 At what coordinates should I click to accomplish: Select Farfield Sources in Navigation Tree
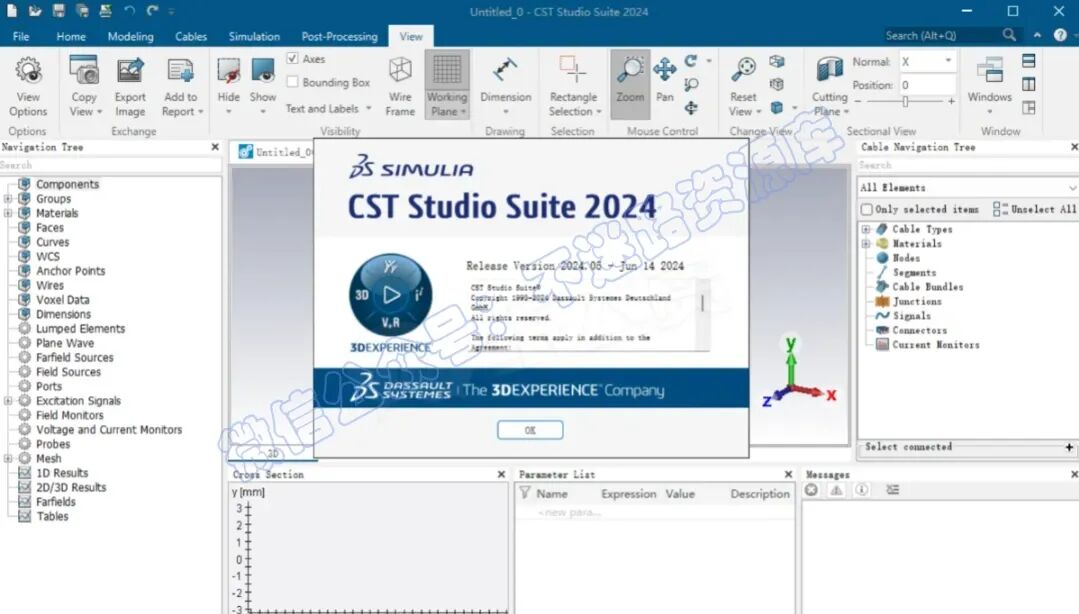[74, 357]
